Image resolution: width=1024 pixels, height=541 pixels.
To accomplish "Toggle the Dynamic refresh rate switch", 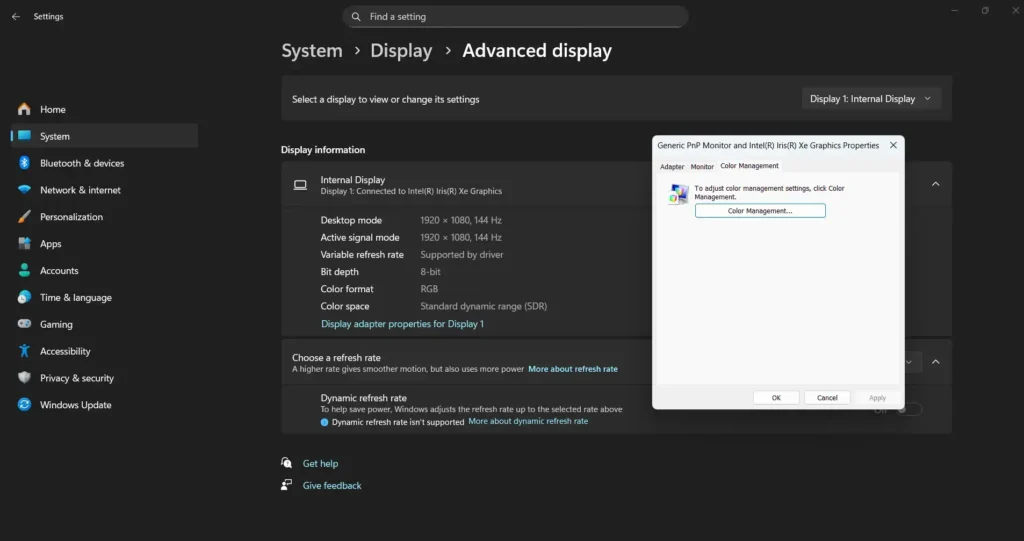I will 909,409.
